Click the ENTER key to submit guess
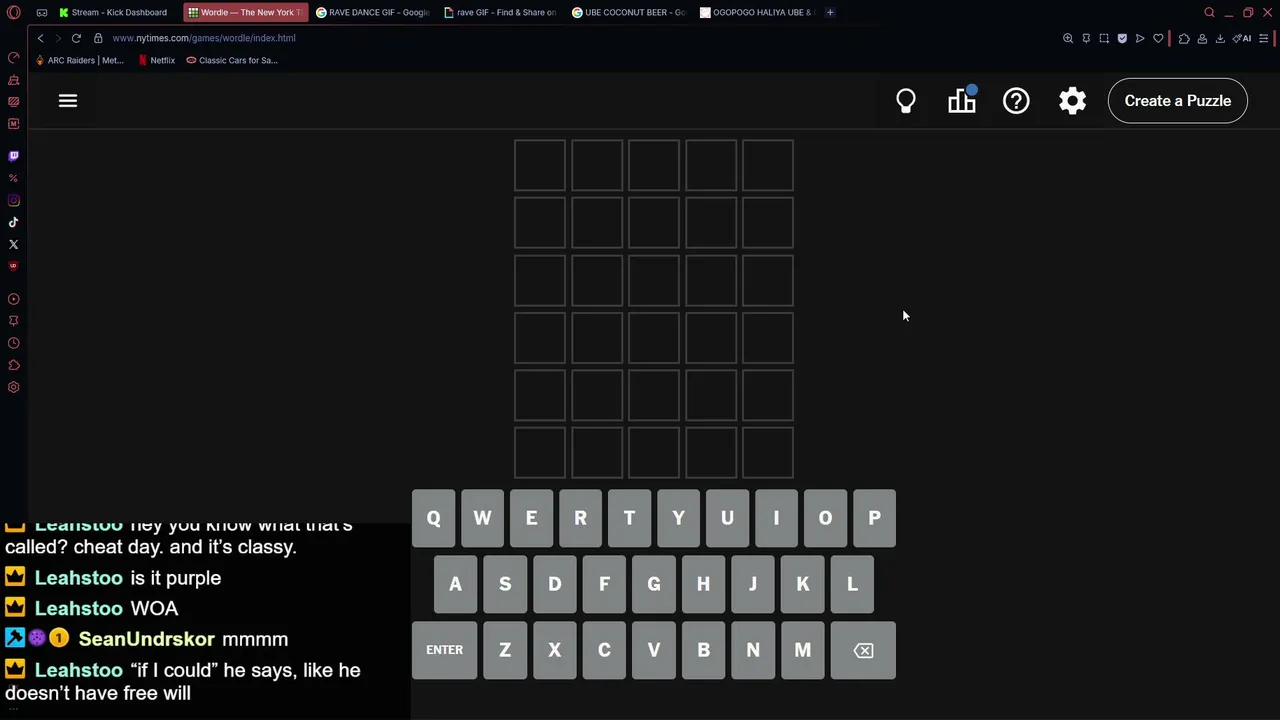Screen dimensions: 1280x720 pyautogui.click(x=444, y=650)
